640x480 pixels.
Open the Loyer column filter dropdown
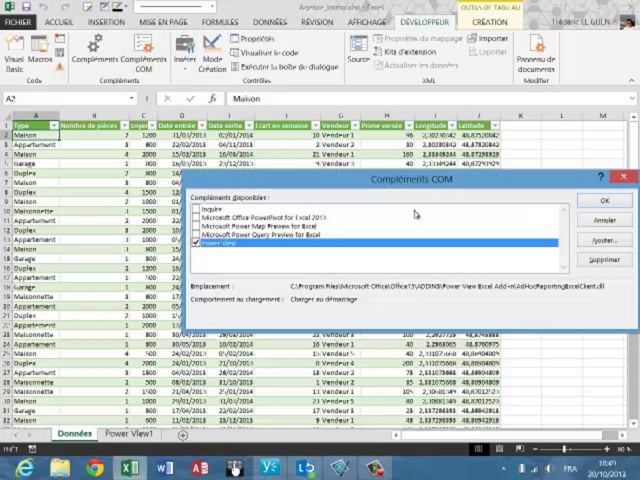152,125
